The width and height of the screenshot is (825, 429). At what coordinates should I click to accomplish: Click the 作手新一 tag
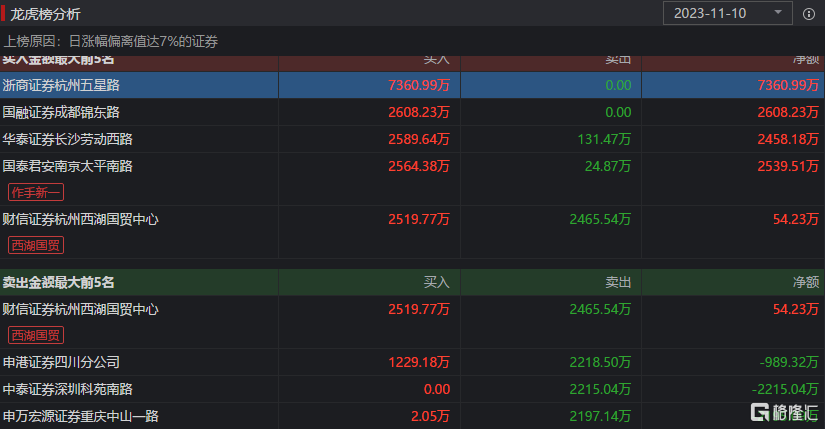click(x=36, y=192)
